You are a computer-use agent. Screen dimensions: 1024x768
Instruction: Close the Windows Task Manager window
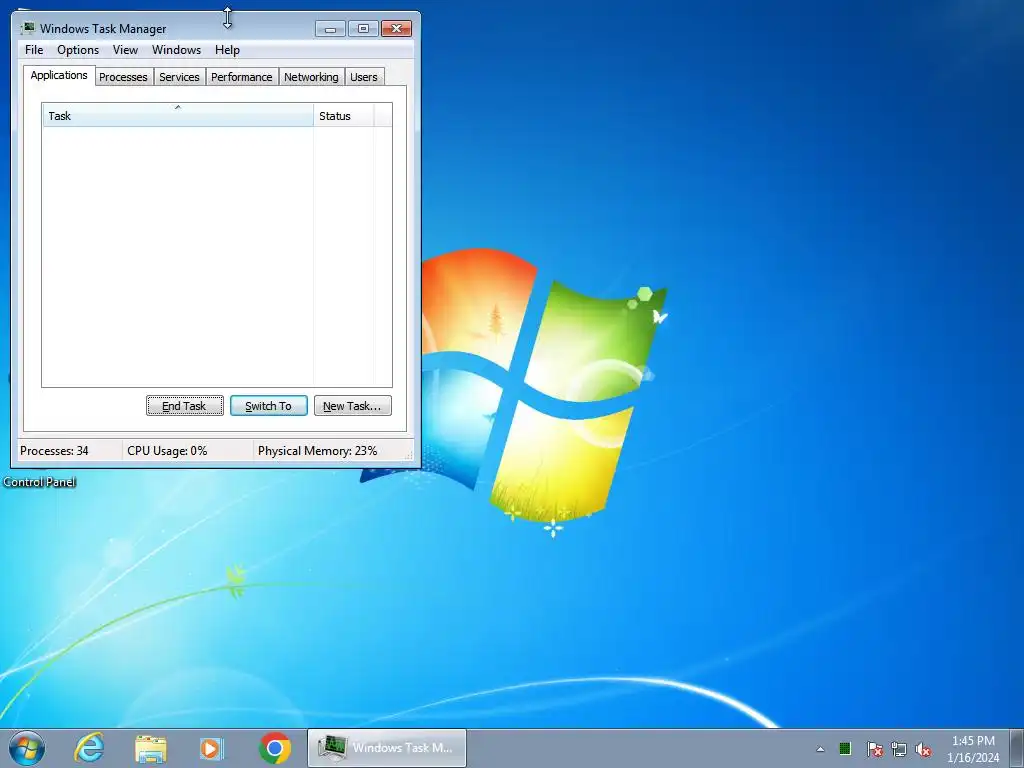396,28
